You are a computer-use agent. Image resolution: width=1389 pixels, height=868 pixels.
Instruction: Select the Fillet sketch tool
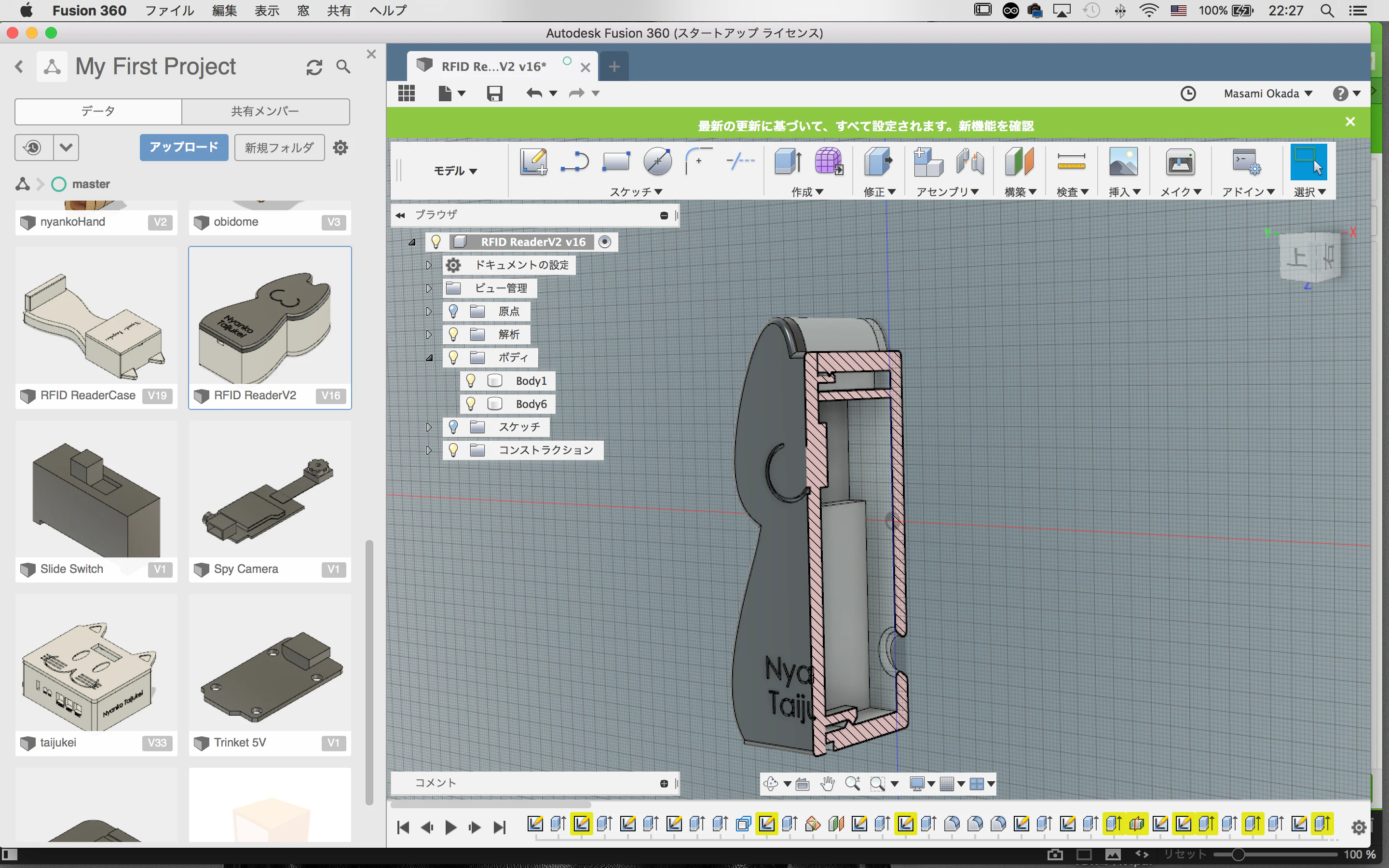tap(698, 162)
